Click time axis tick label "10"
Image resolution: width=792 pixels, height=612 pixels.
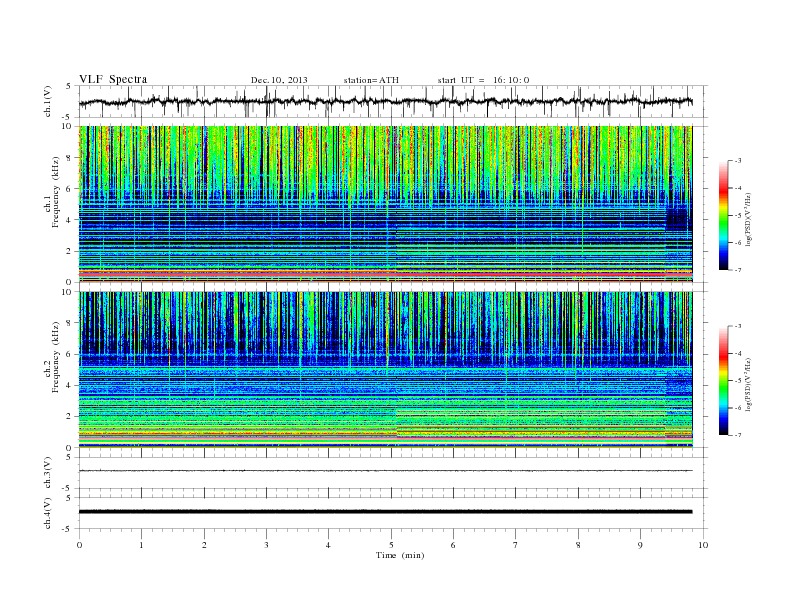[x=703, y=545]
